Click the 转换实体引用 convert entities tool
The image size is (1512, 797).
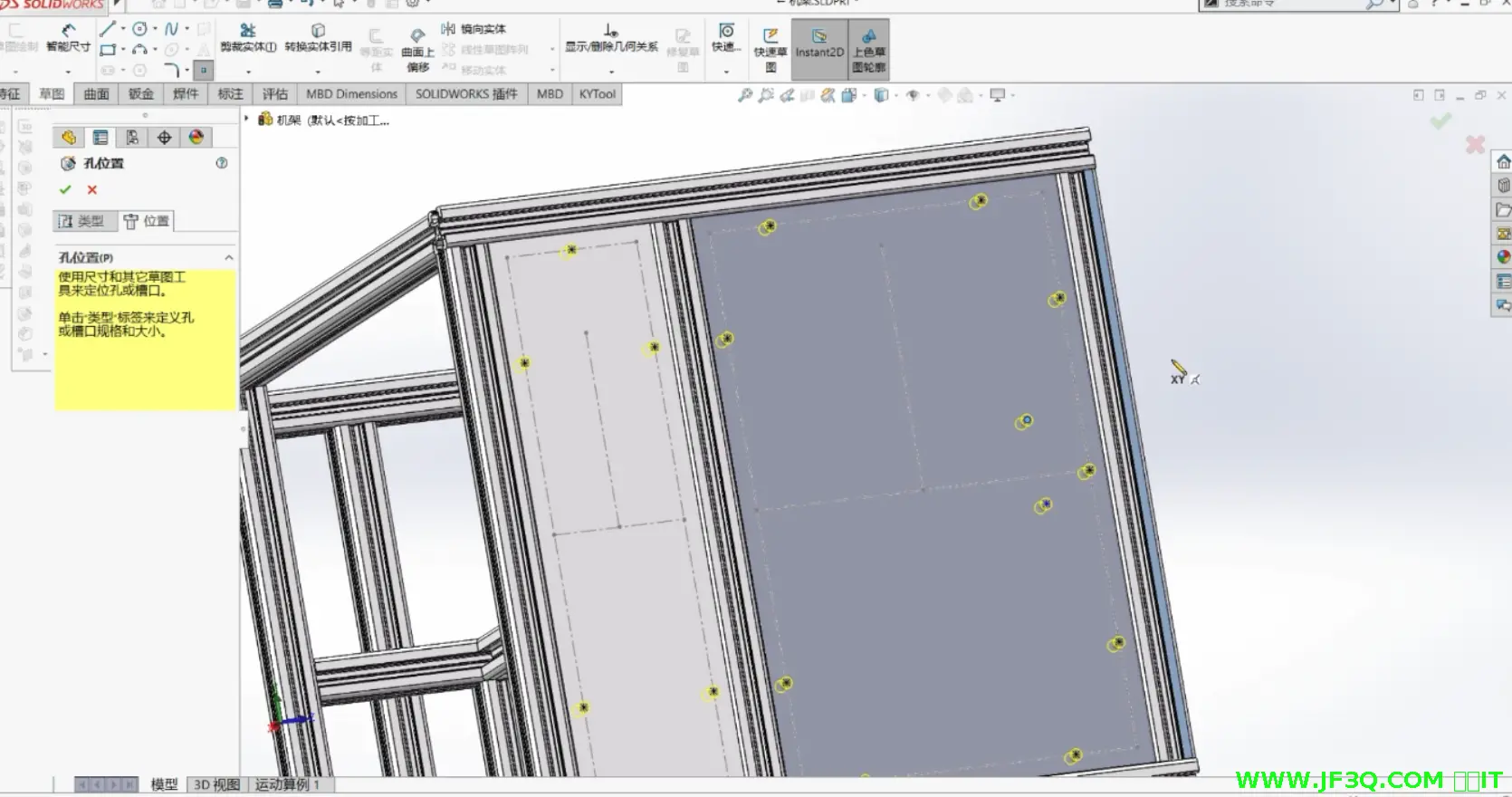click(318, 38)
